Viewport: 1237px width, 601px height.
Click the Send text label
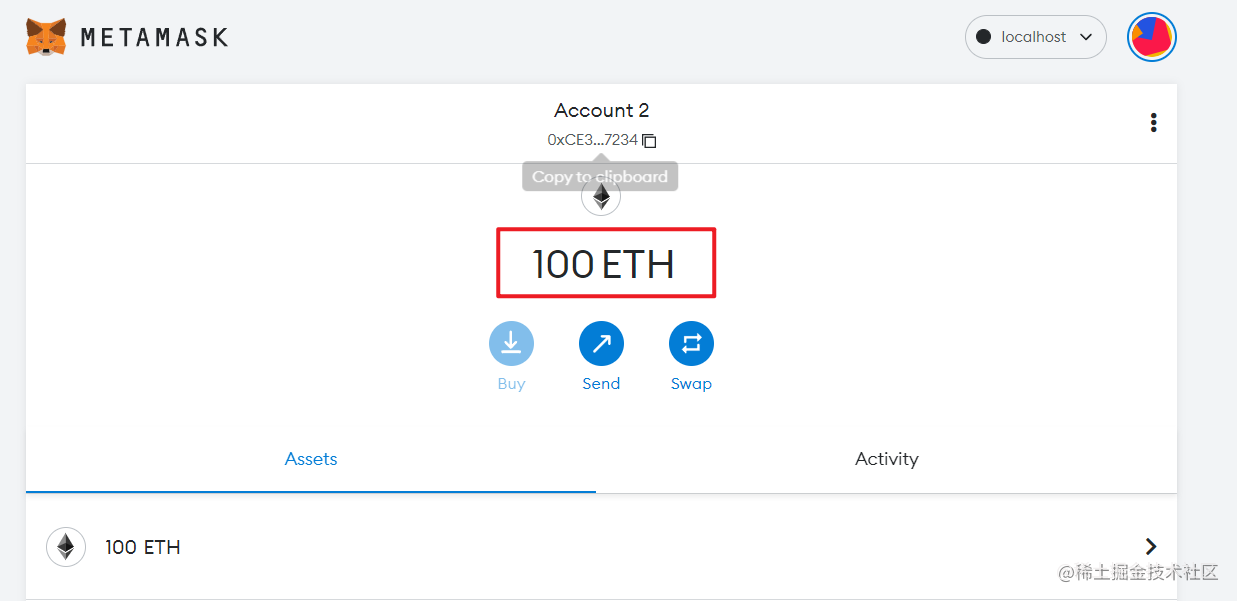[601, 384]
